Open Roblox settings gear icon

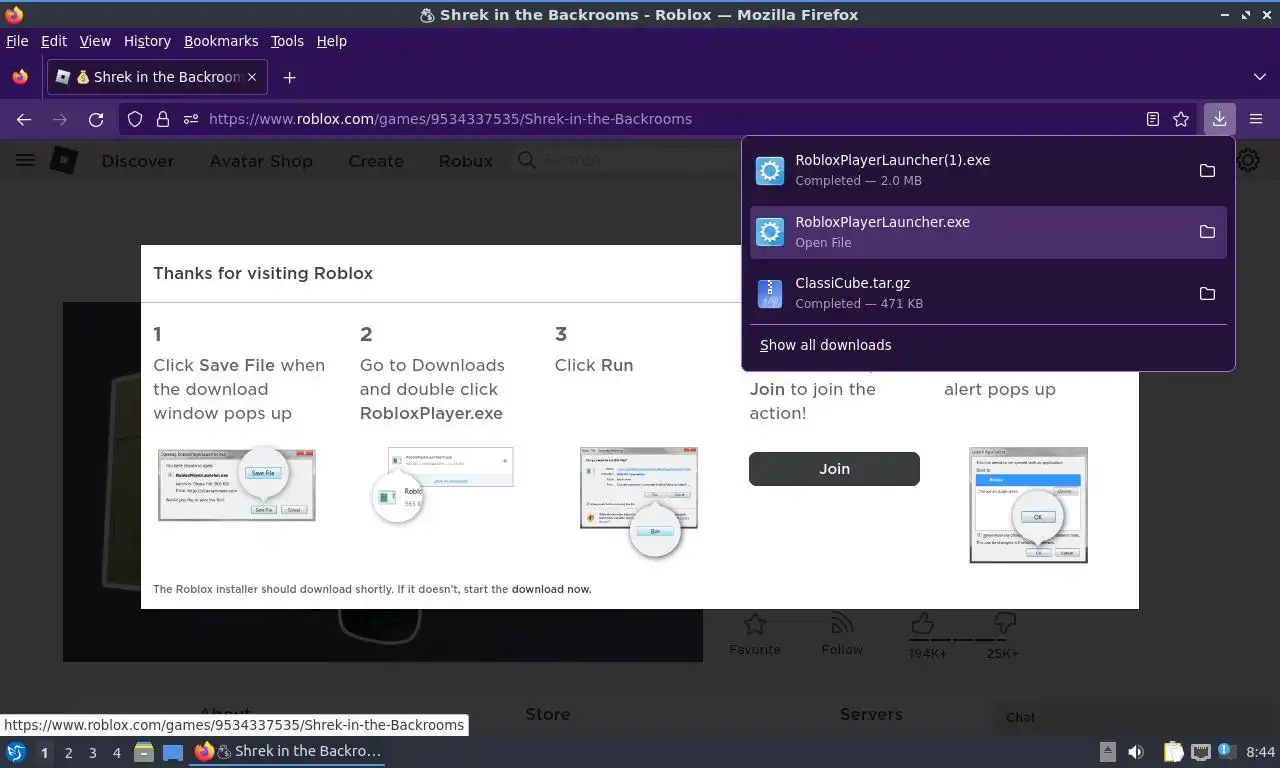coord(1249,160)
